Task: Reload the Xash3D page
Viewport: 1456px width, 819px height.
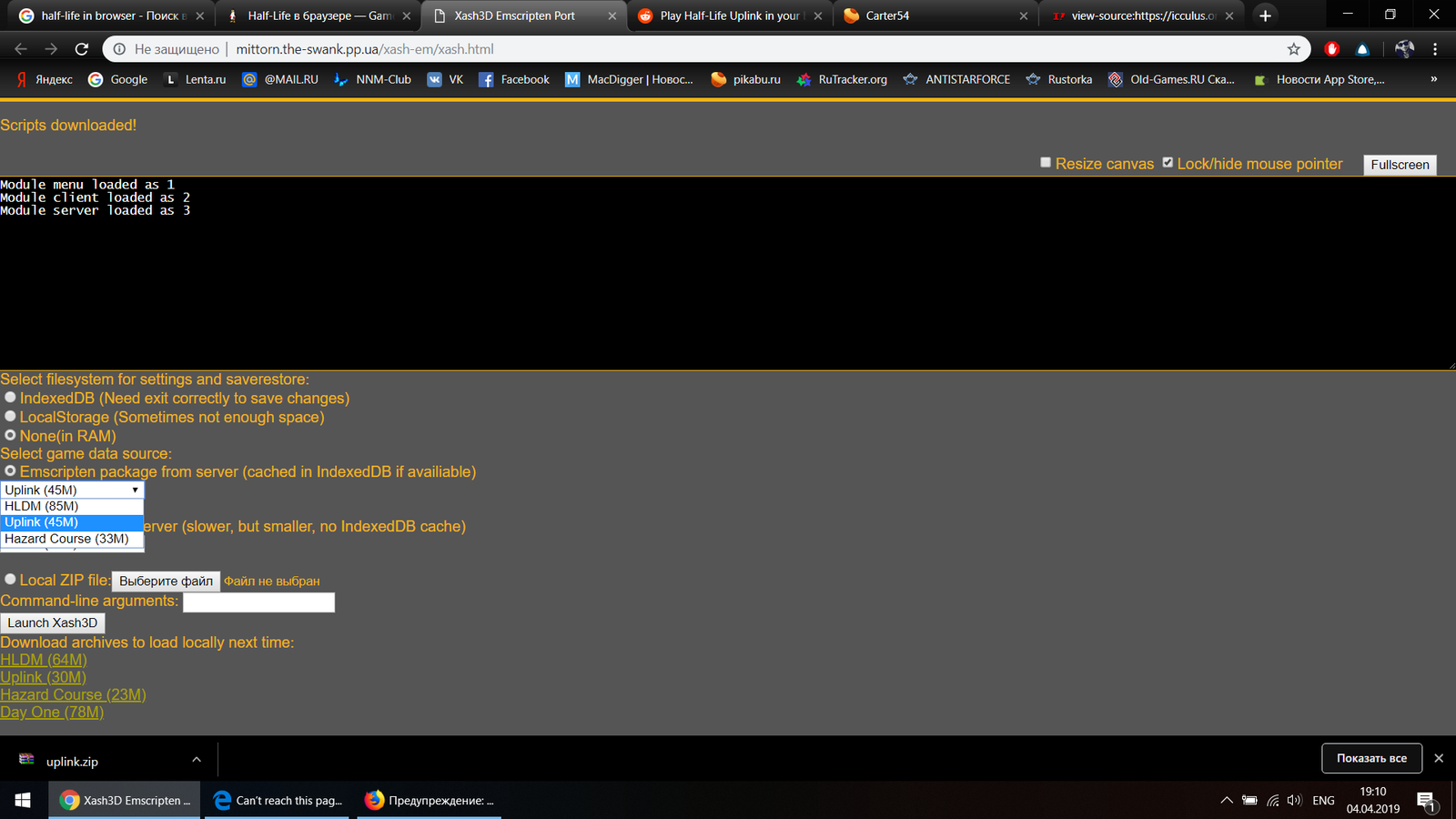Action: tap(82, 49)
